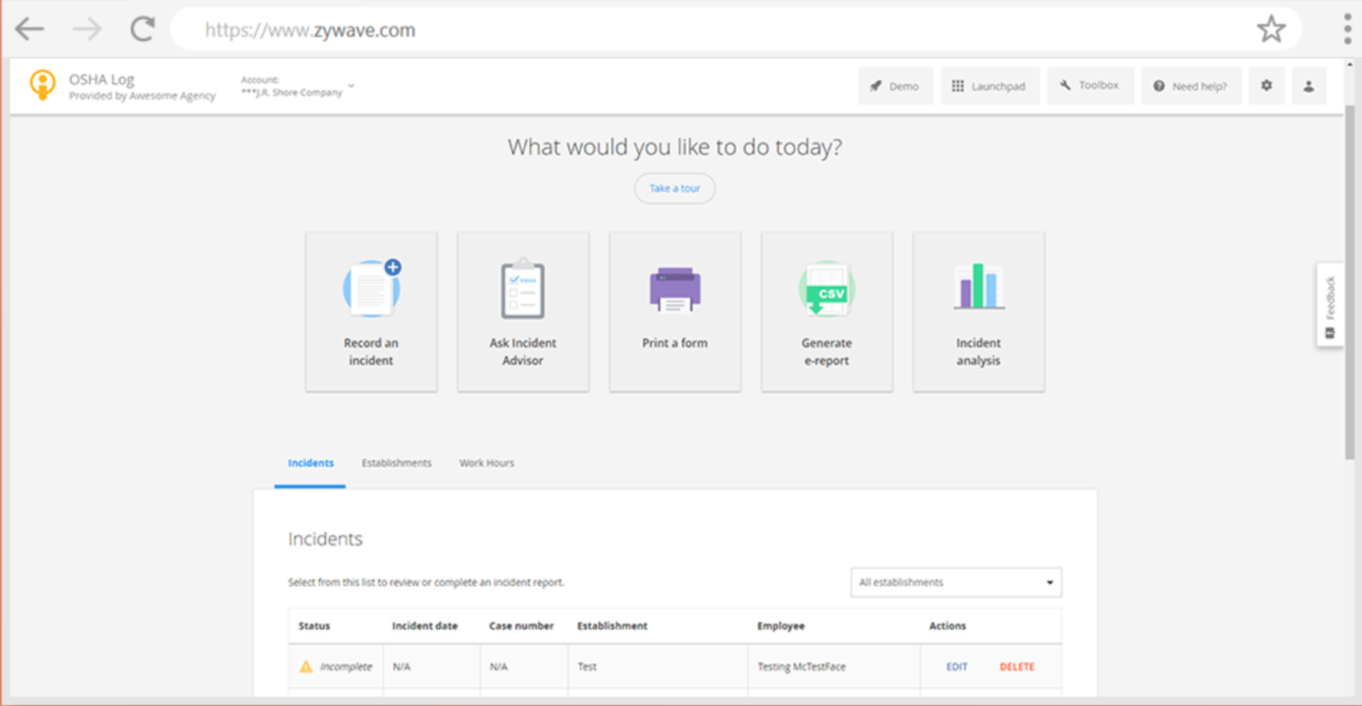This screenshot has width=1362, height=706.
Task: Switch to the Work Hours tab
Action: point(487,463)
